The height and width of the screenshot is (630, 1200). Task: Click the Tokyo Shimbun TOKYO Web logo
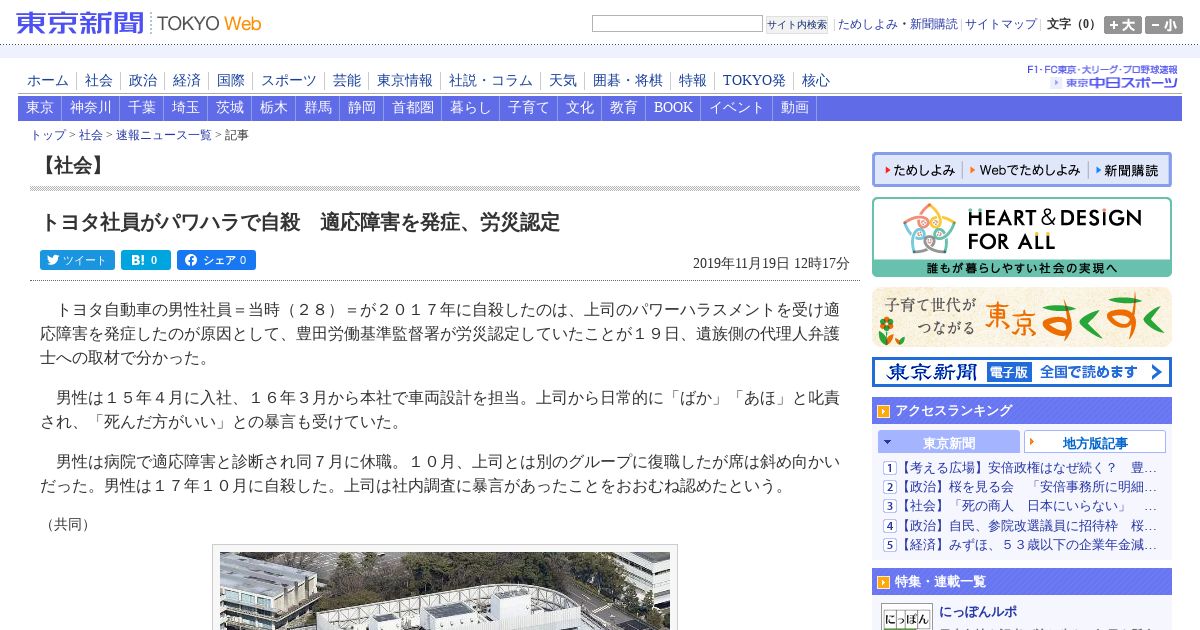coord(139,23)
